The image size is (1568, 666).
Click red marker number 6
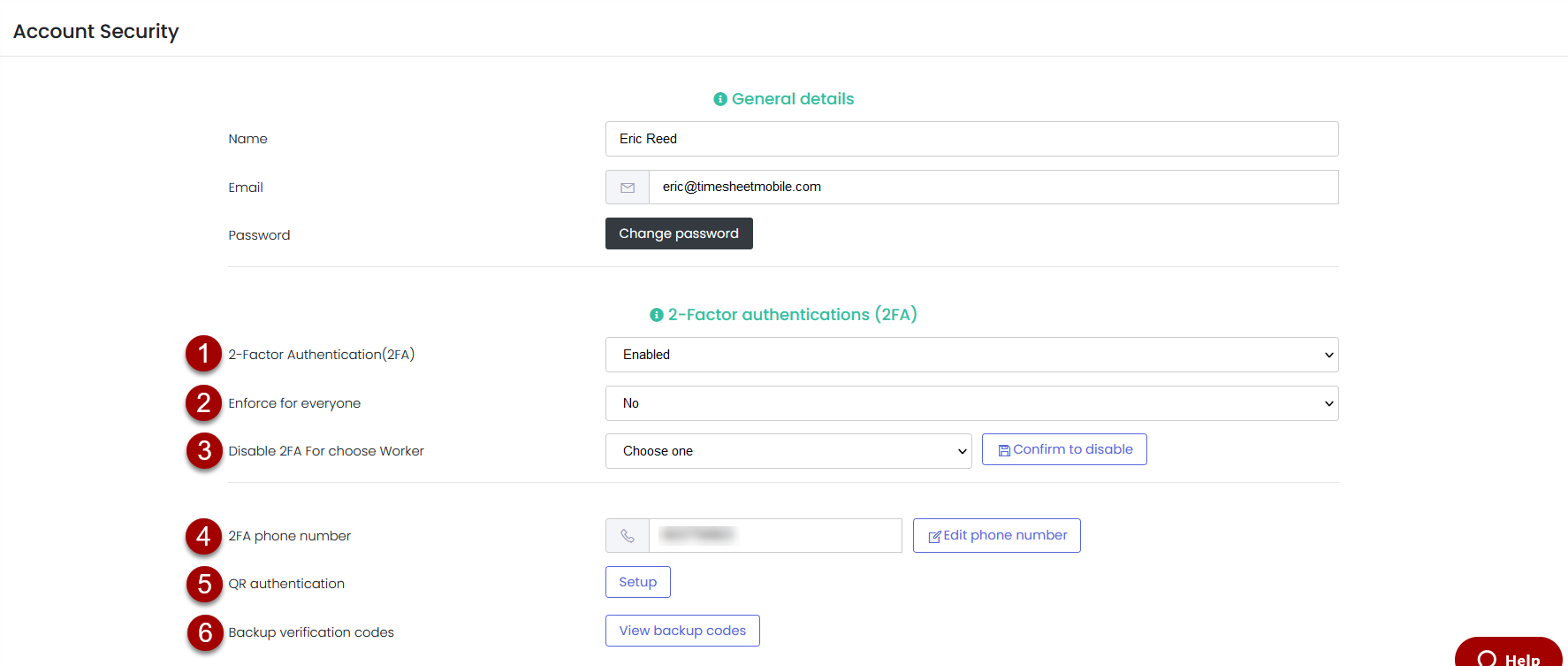click(204, 632)
